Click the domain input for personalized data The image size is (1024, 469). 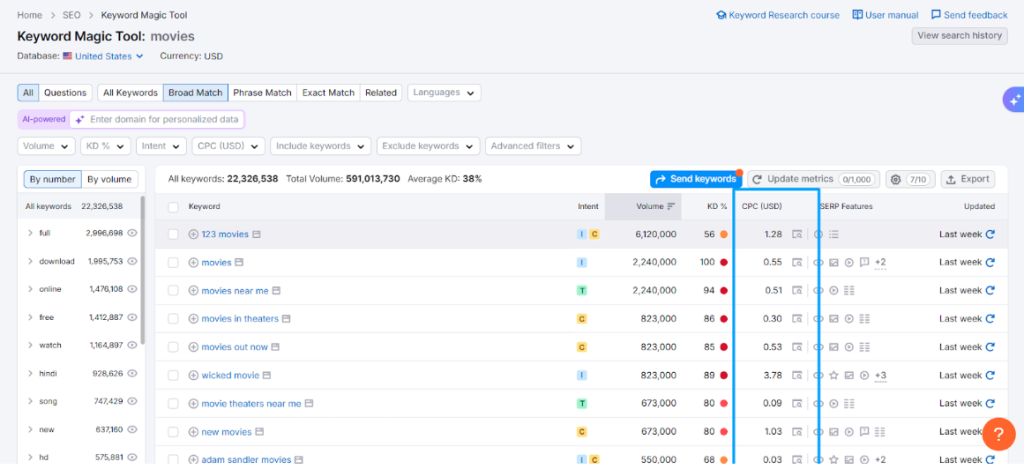pos(157,120)
